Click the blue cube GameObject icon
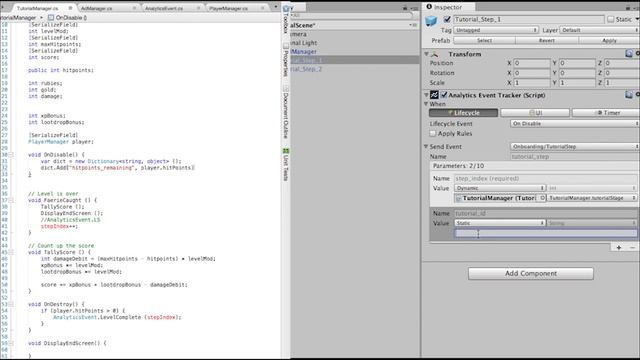This screenshot has width=640, height=360. [431, 21]
